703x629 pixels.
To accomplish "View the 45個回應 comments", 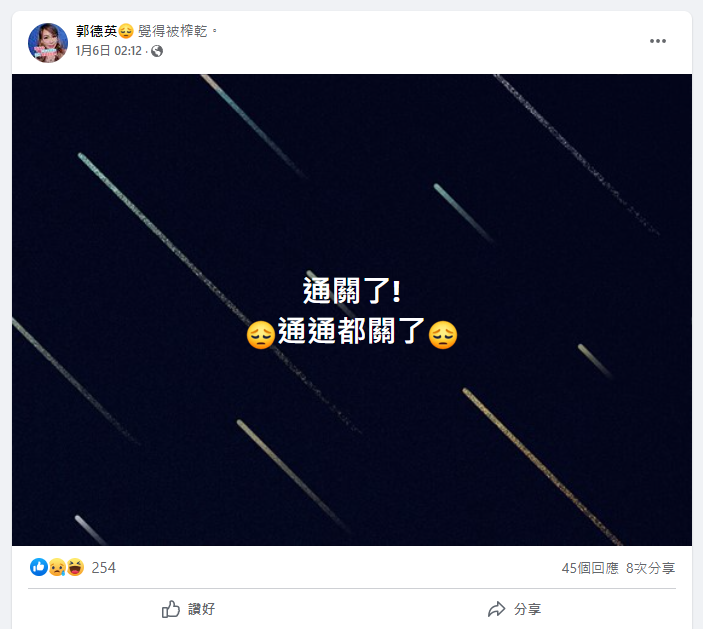I will pyautogui.click(x=590, y=568).
